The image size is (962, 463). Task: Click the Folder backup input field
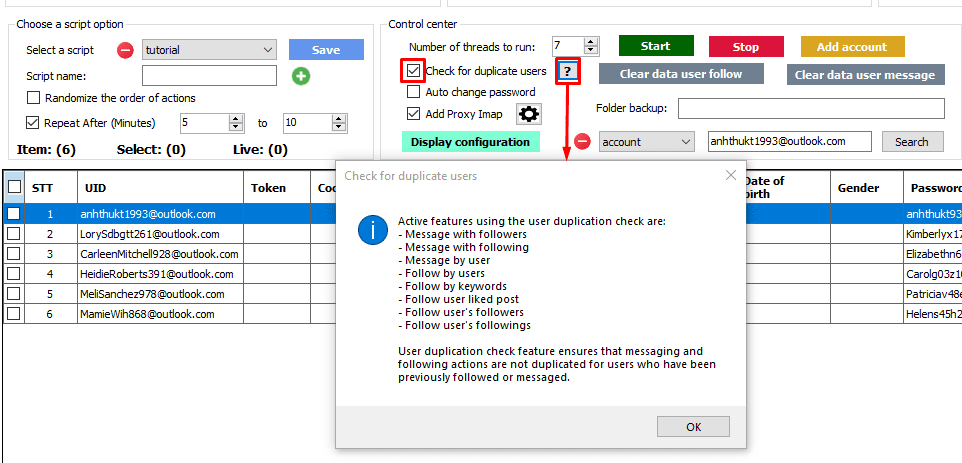(811, 108)
